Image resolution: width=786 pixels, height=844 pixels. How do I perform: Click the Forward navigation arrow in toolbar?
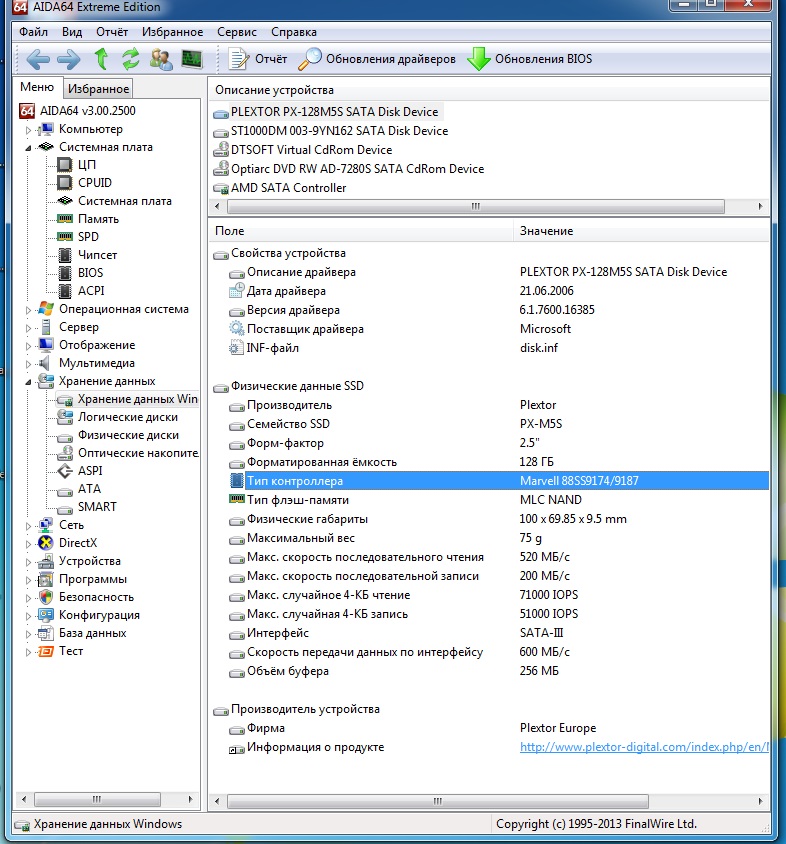[x=69, y=59]
